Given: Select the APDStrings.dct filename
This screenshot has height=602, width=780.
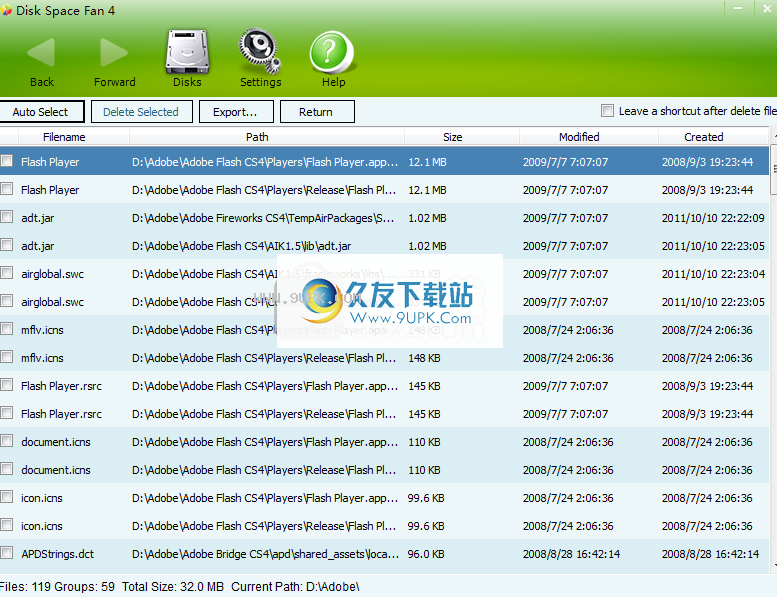Looking at the screenshot, I should (58, 554).
